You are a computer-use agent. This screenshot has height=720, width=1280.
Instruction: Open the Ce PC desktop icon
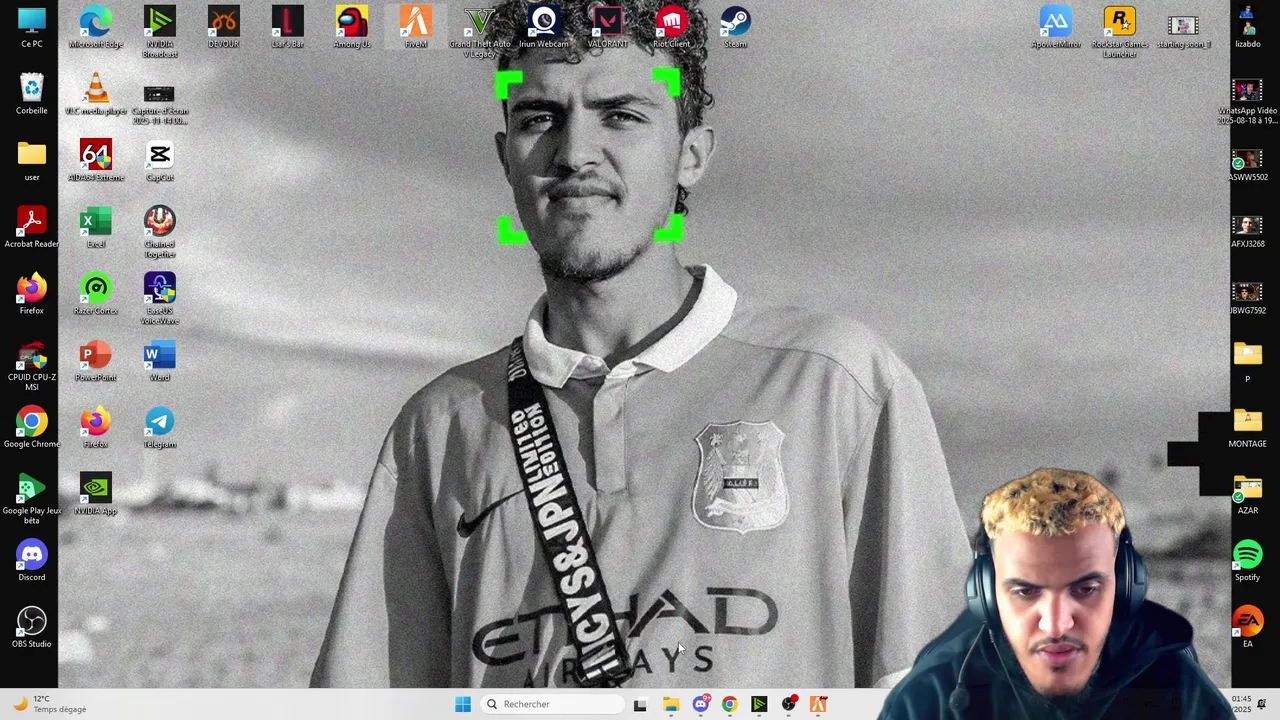(31, 27)
